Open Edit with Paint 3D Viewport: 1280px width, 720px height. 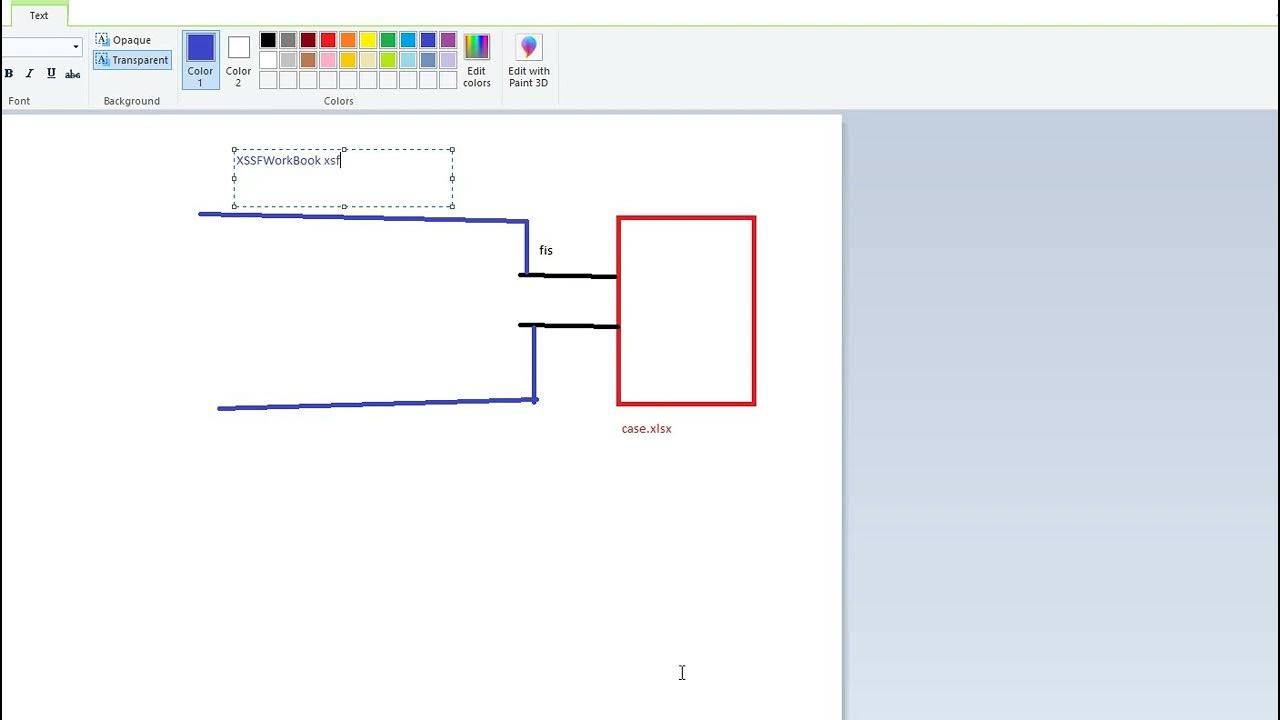pyautogui.click(x=528, y=60)
